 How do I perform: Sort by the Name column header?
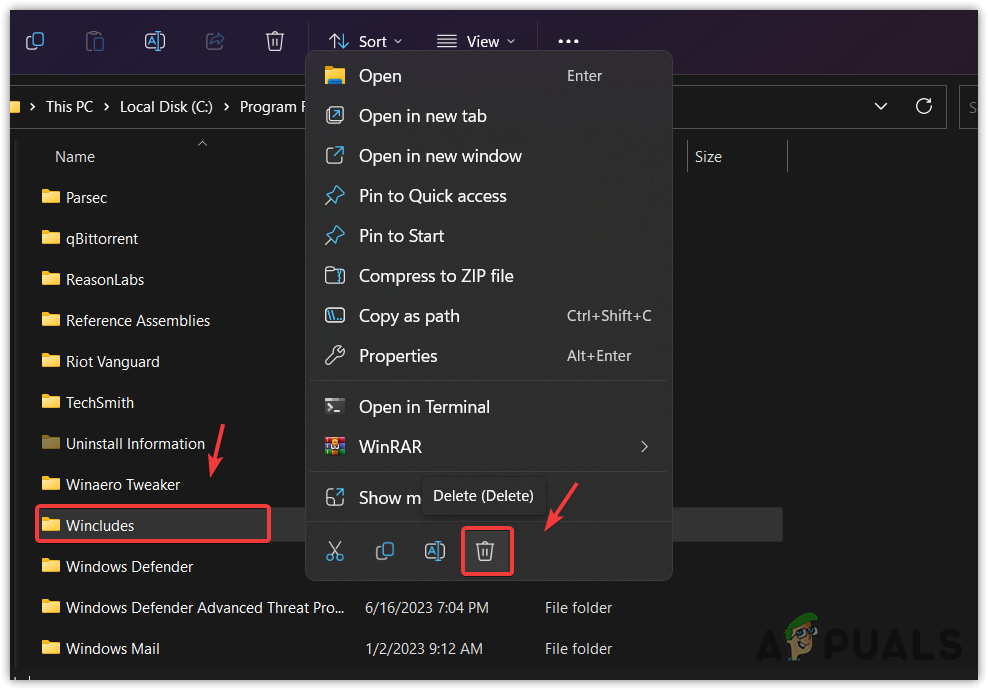75,157
